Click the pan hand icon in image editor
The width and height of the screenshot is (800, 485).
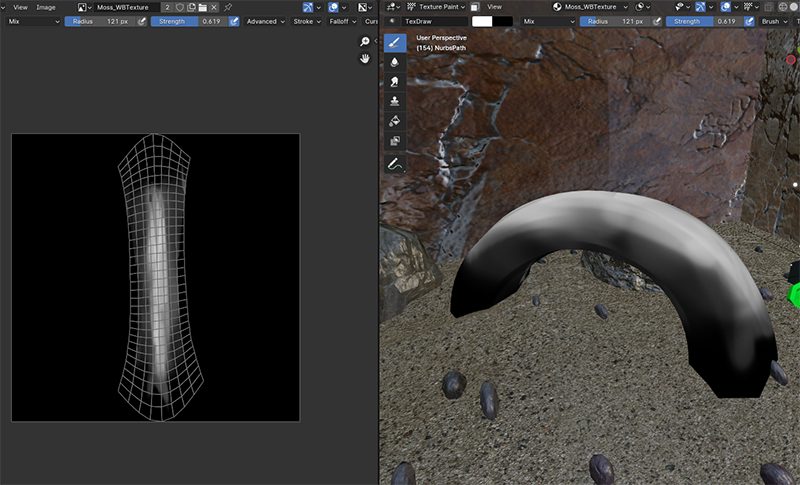pyautogui.click(x=366, y=59)
